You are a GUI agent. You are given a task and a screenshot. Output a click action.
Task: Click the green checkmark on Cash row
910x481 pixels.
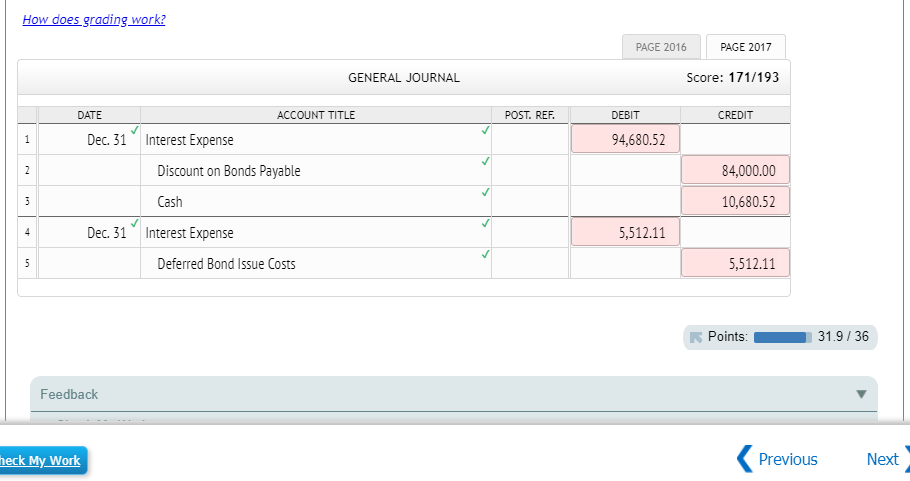point(485,192)
